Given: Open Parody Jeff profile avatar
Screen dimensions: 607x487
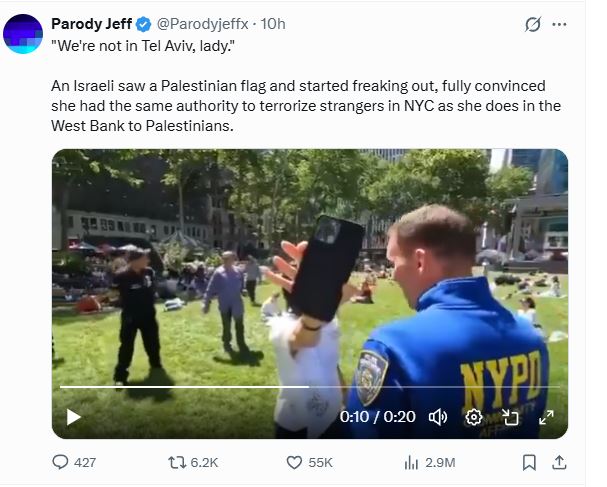Looking at the screenshot, I should (x=23, y=34).
